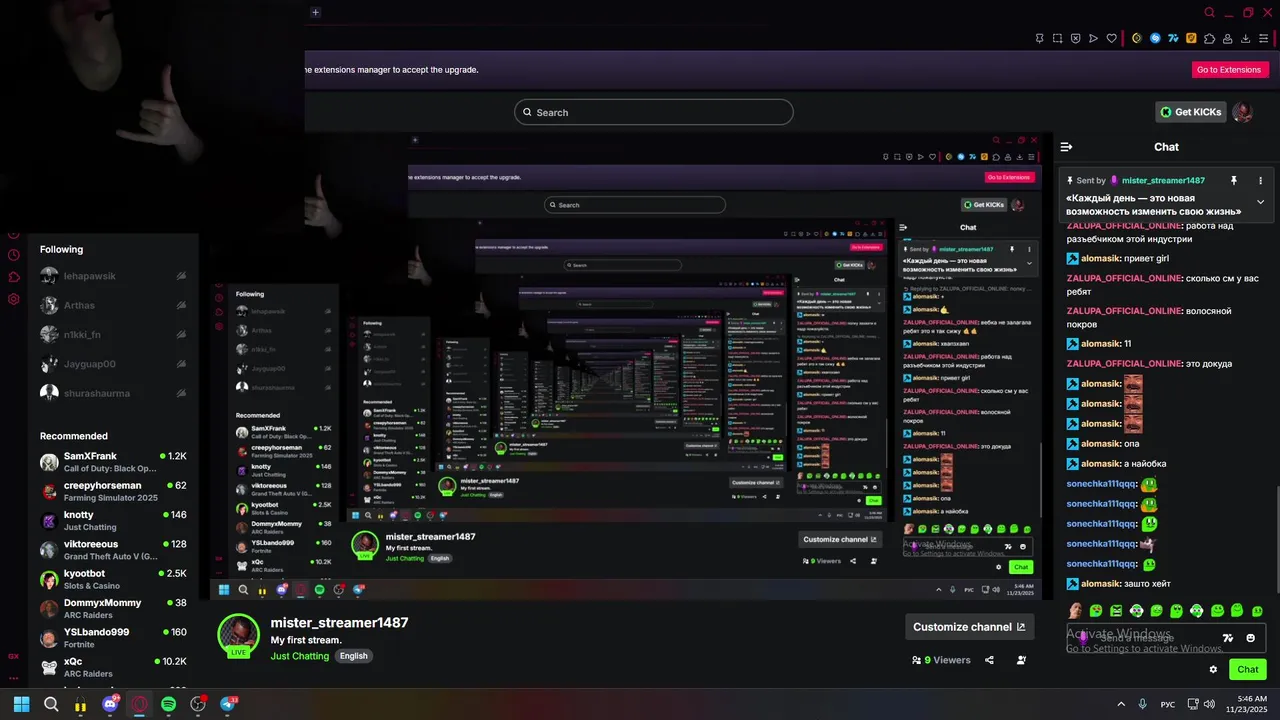Open kyootbot recommended channel

[x=113, y=579]
